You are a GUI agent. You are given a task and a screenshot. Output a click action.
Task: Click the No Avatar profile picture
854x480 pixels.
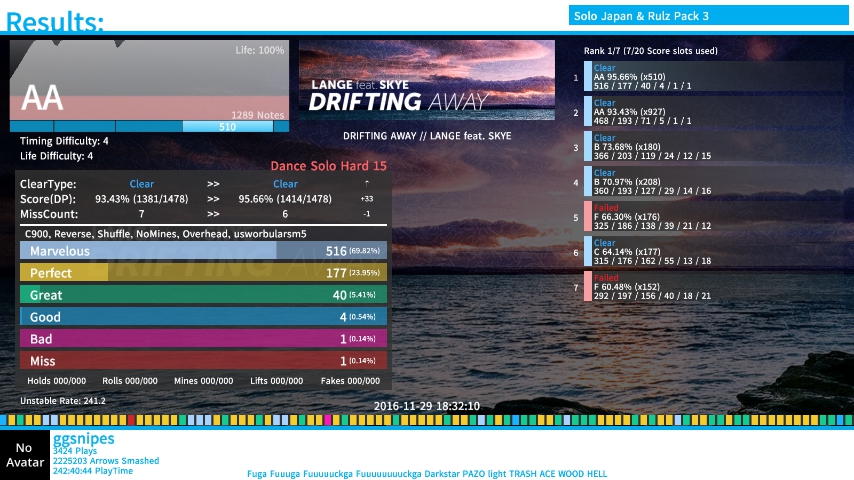25,455
